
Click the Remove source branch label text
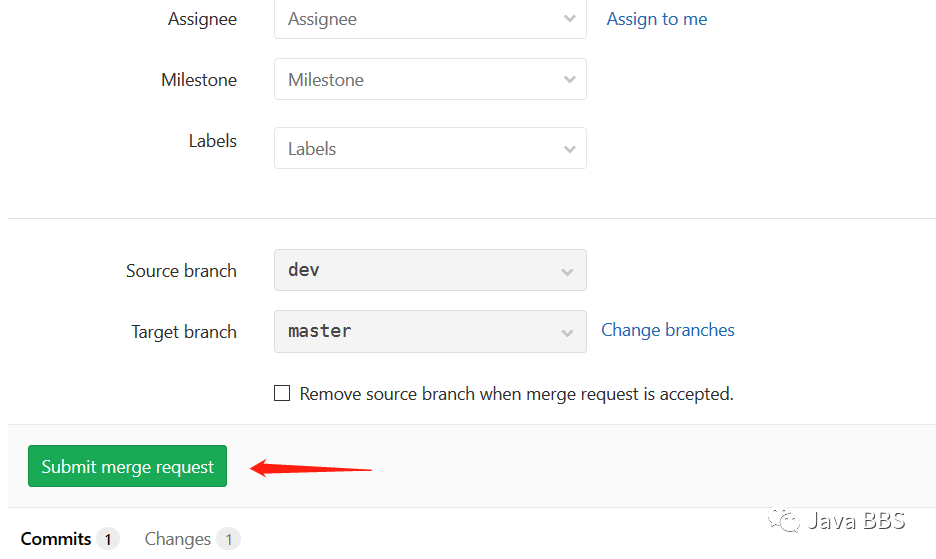point(516,394)
